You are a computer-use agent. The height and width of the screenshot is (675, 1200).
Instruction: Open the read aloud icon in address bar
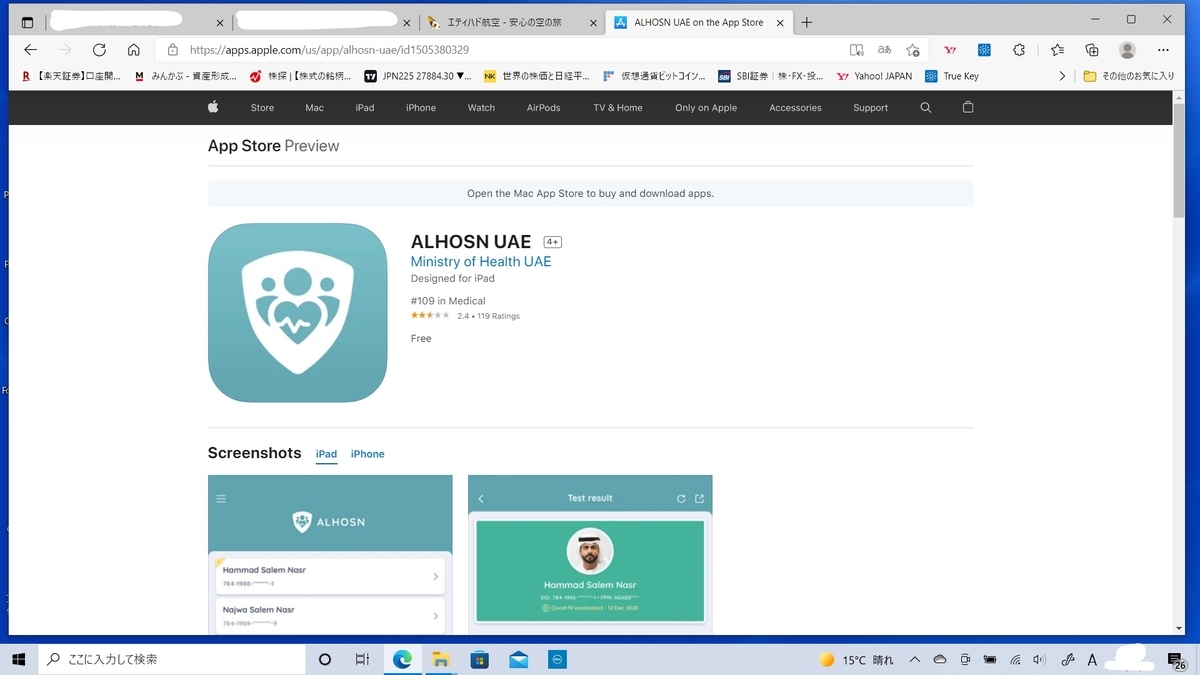pos(856,50)
